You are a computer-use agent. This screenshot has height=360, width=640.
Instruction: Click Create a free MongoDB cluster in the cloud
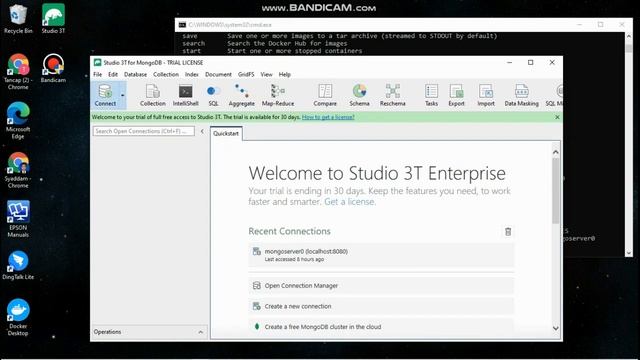click(381, 327)
